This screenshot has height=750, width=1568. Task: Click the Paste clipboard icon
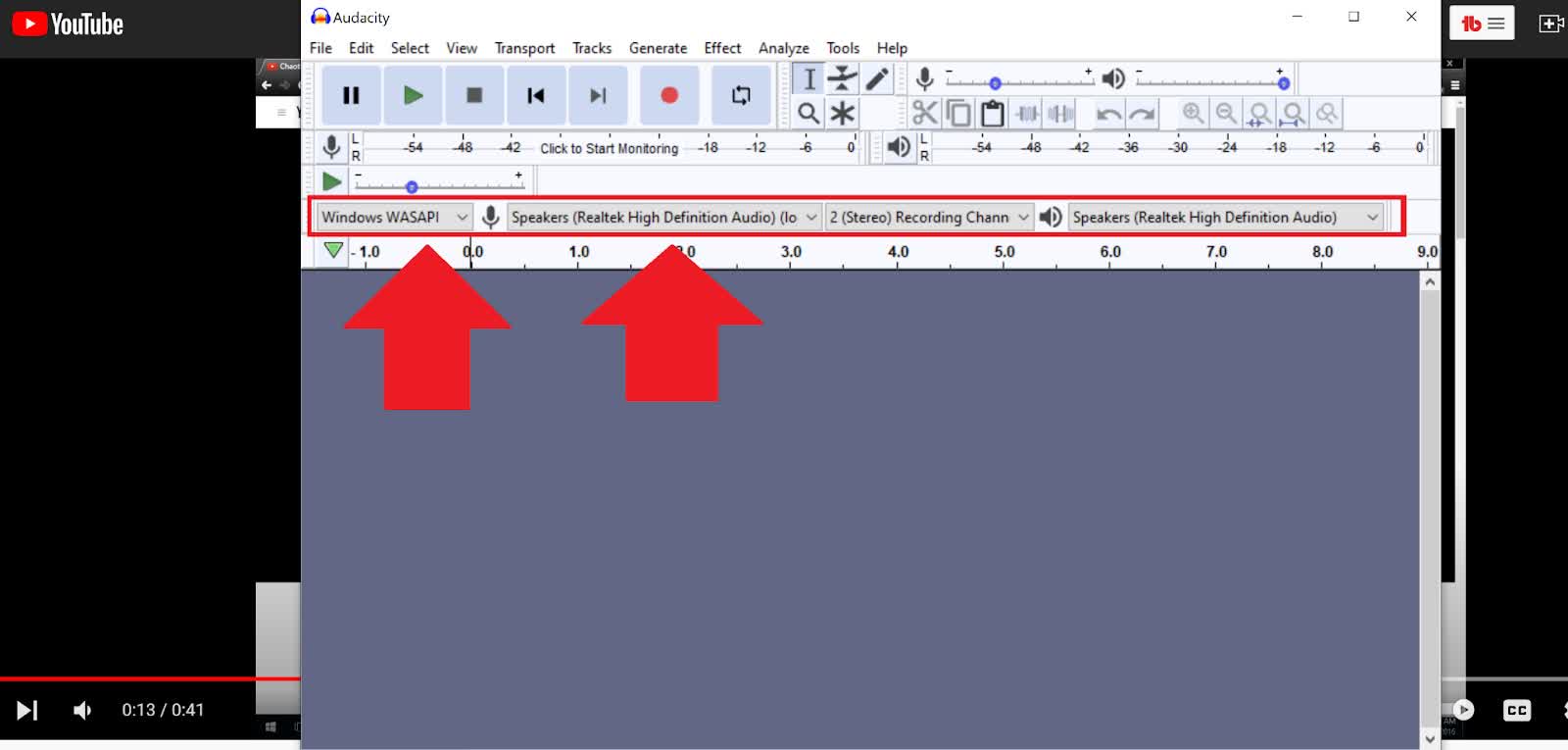point(993,113)
